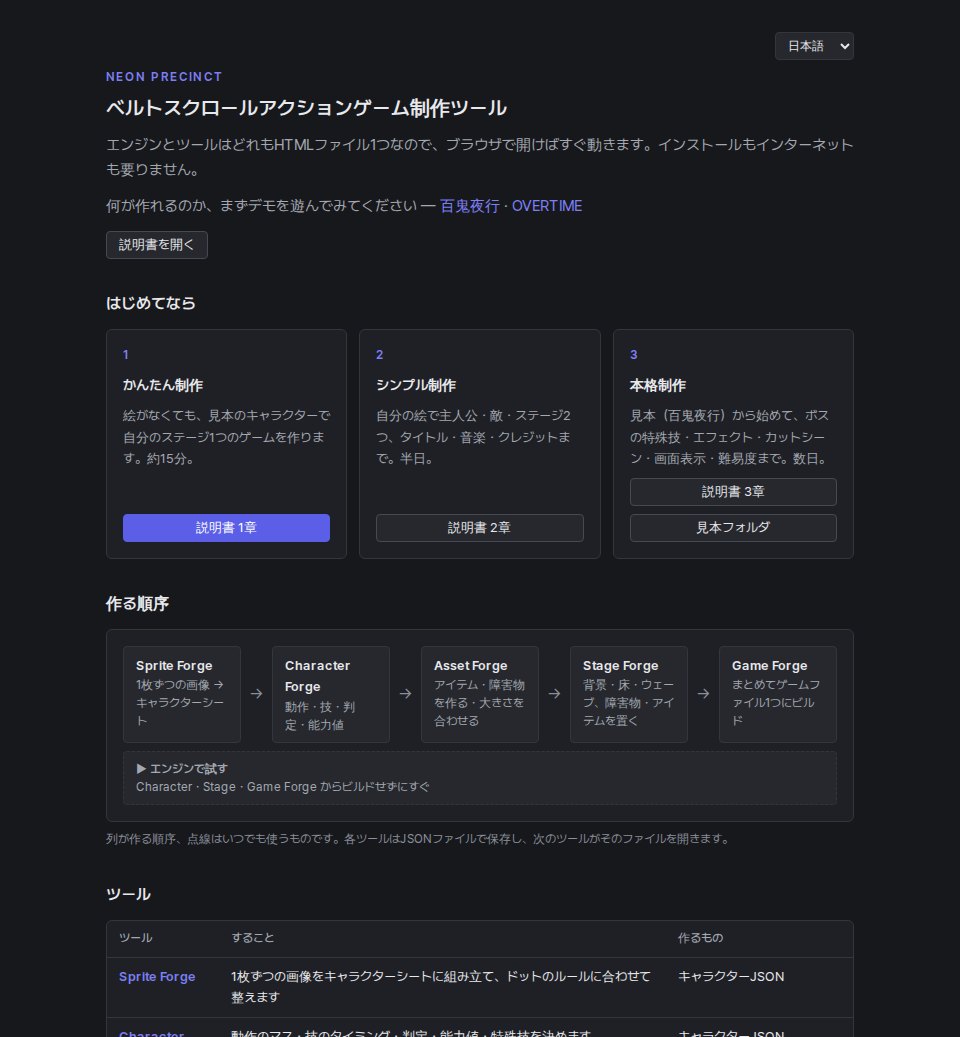Click the すること column header
The width and height of the screenshot is (960, 1037).
pos(253,938)
